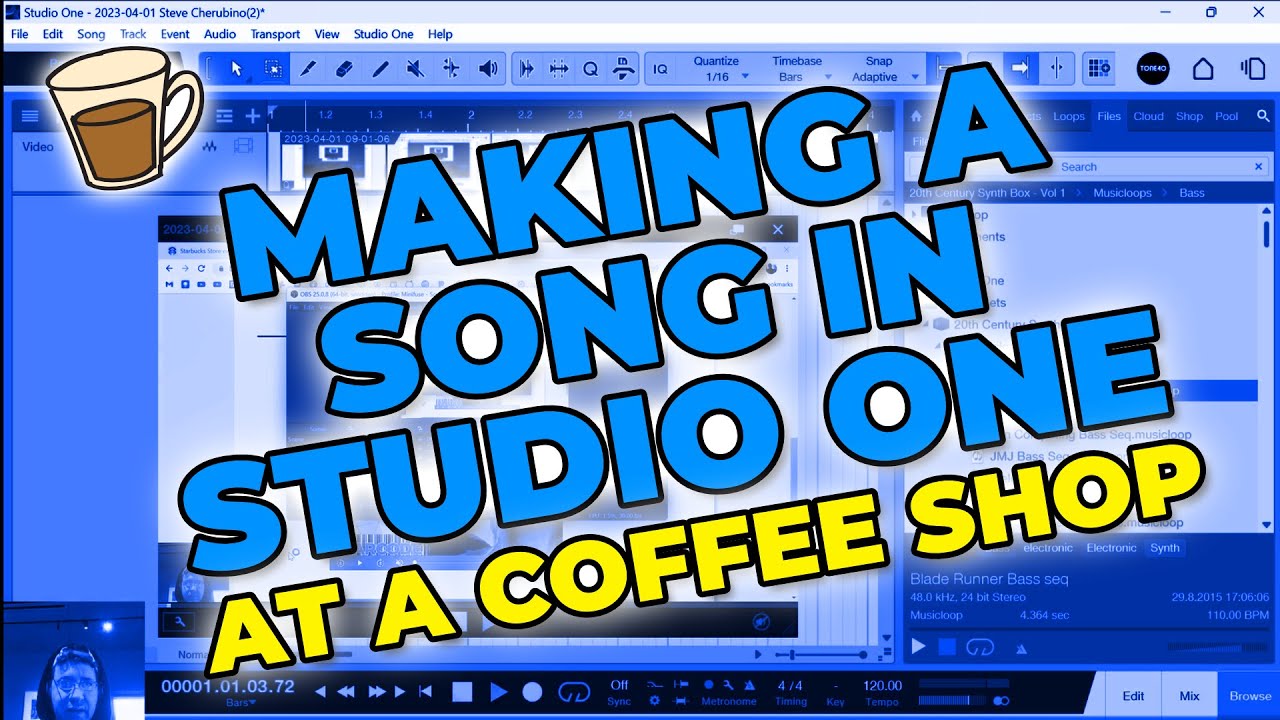Select the Listen speaker tool
This screenshot has height=720, width=1280.
tap(487, 69)
